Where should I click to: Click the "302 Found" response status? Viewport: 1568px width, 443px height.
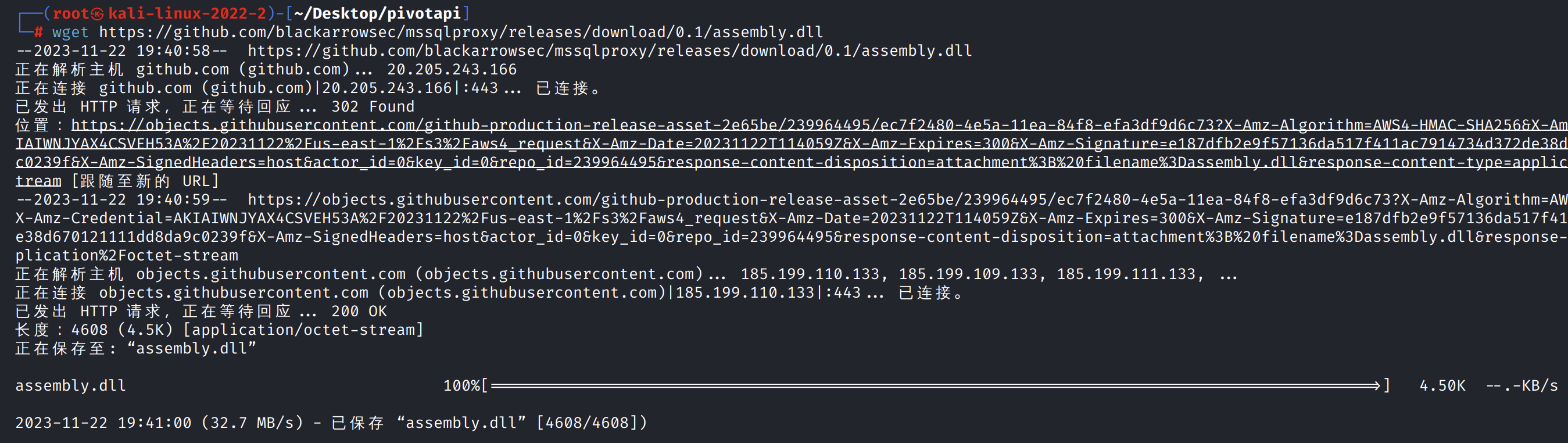coord(373,107)
